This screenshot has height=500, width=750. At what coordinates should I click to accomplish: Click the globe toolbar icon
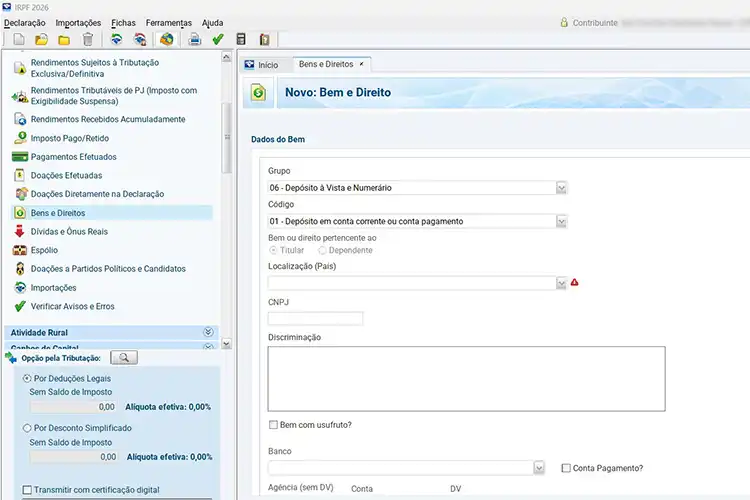tap(166, 39)
